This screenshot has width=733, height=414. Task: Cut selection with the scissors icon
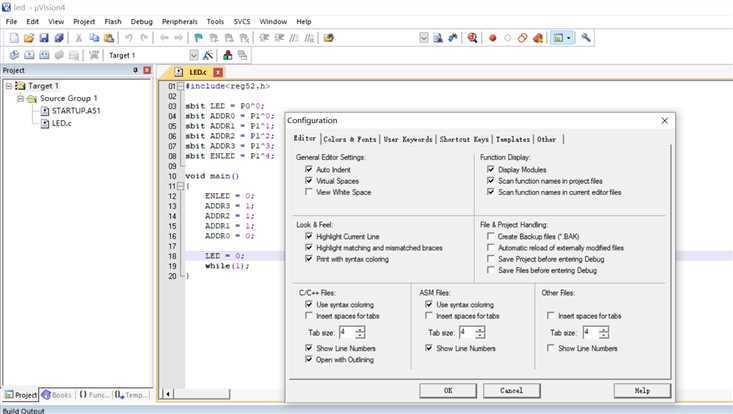click(x=79, y=38)
